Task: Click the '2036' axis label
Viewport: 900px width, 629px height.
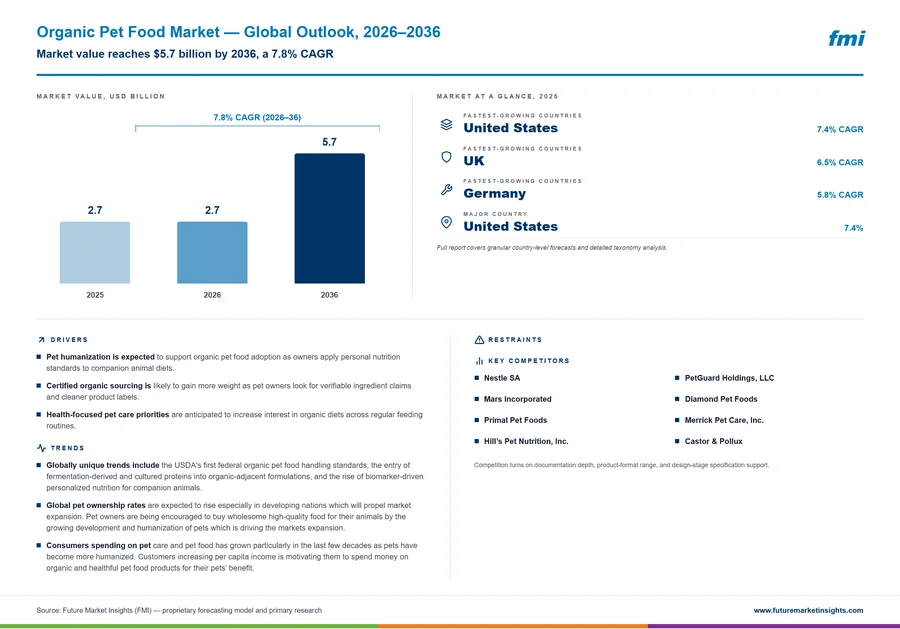Action: tap(329, 295)
